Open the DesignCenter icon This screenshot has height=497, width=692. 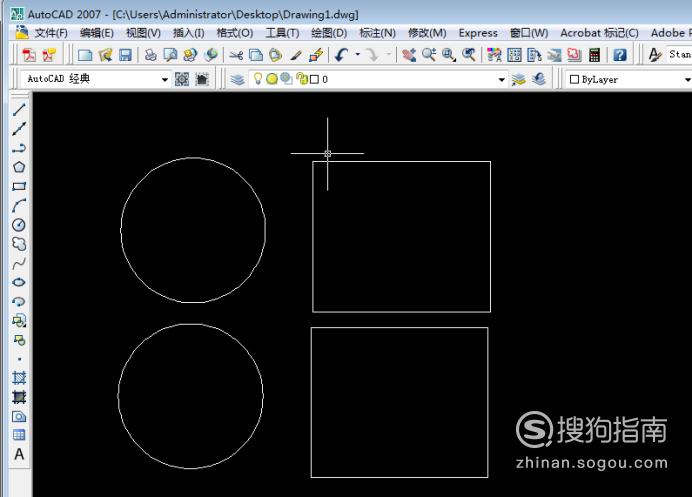514,55
